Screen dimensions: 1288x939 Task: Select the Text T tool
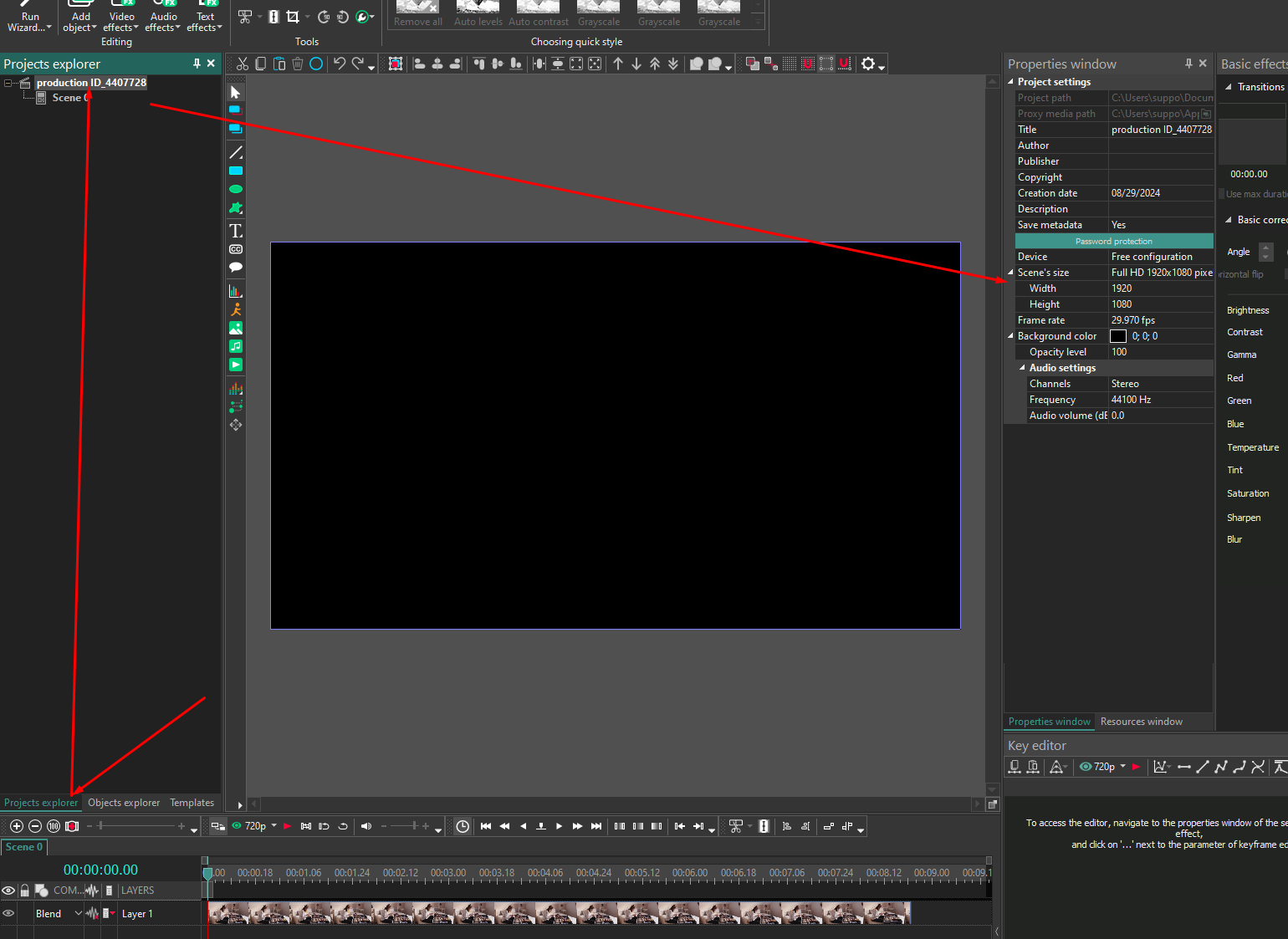(236, 231)
